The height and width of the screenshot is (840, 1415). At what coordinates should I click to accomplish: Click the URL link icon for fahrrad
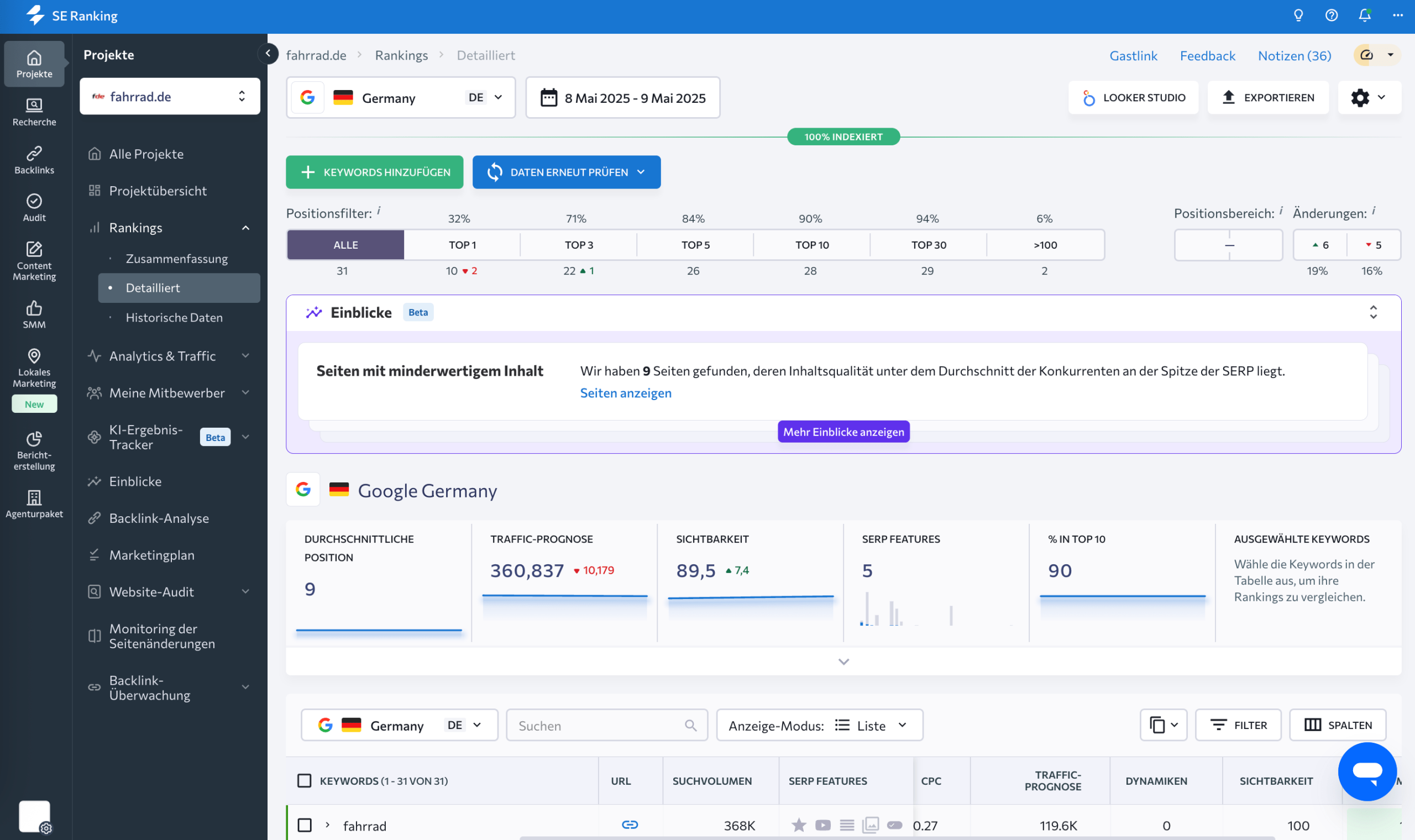[630, 825]
